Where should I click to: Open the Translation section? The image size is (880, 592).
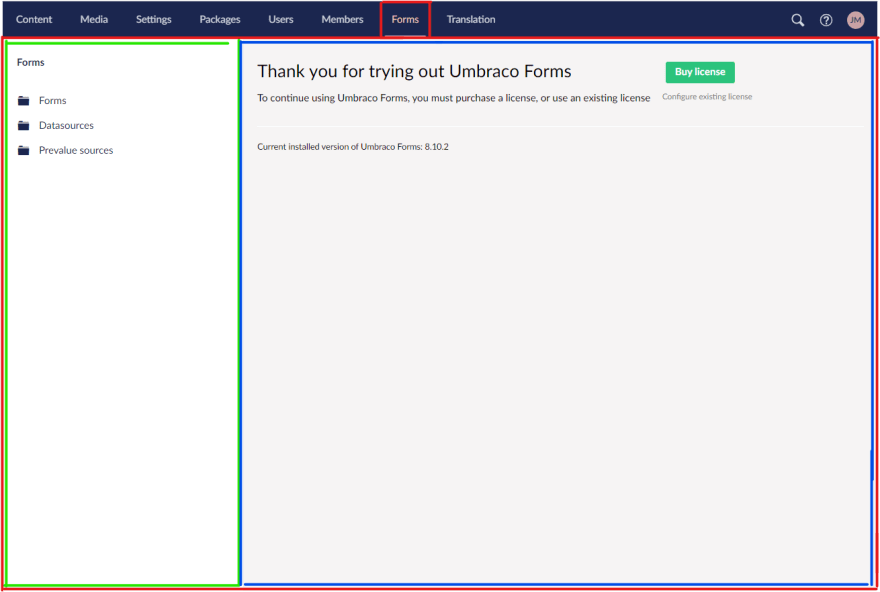click(x=471, y=19)
